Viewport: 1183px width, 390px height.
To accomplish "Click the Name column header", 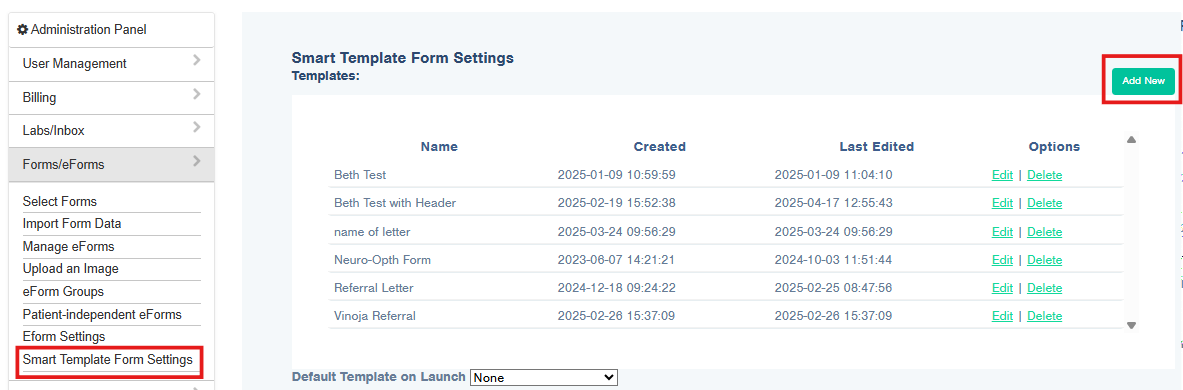I will [439, 146].
